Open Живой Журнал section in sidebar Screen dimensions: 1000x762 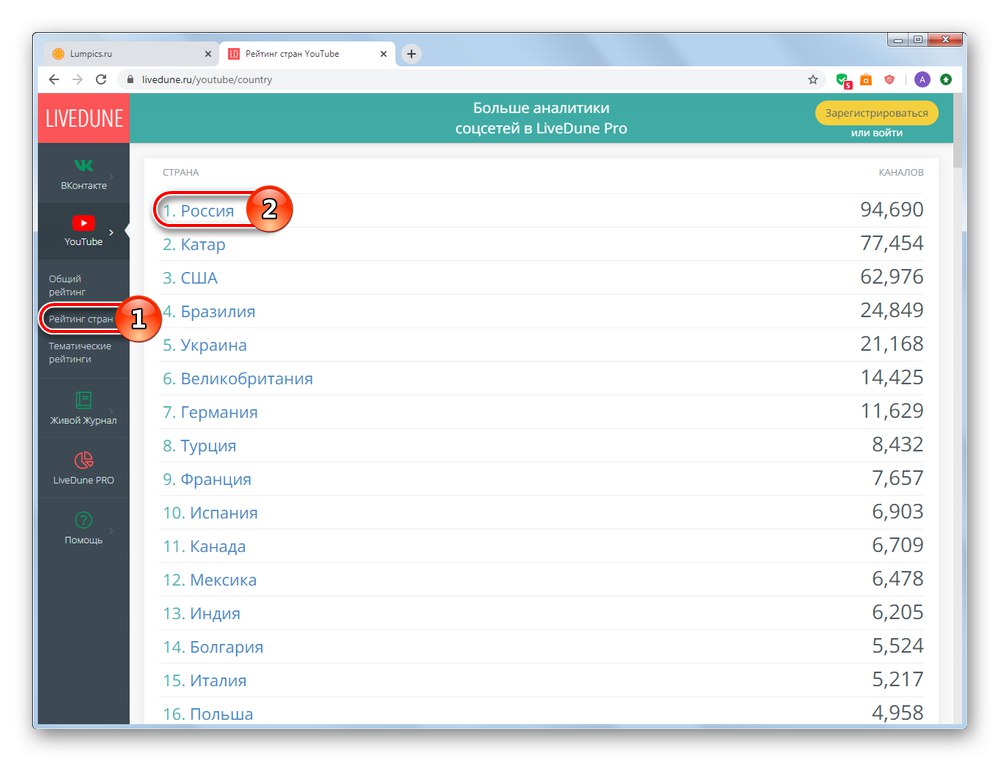pos(84,408)
